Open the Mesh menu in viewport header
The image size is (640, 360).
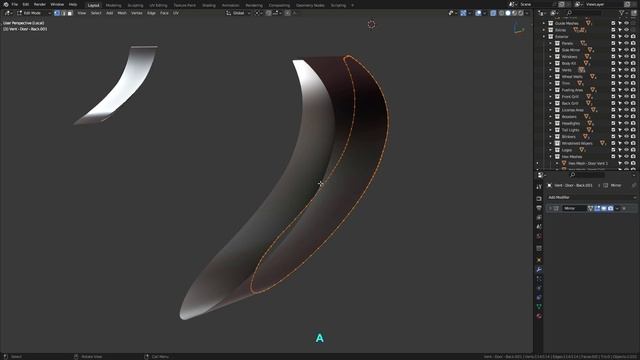122,13
